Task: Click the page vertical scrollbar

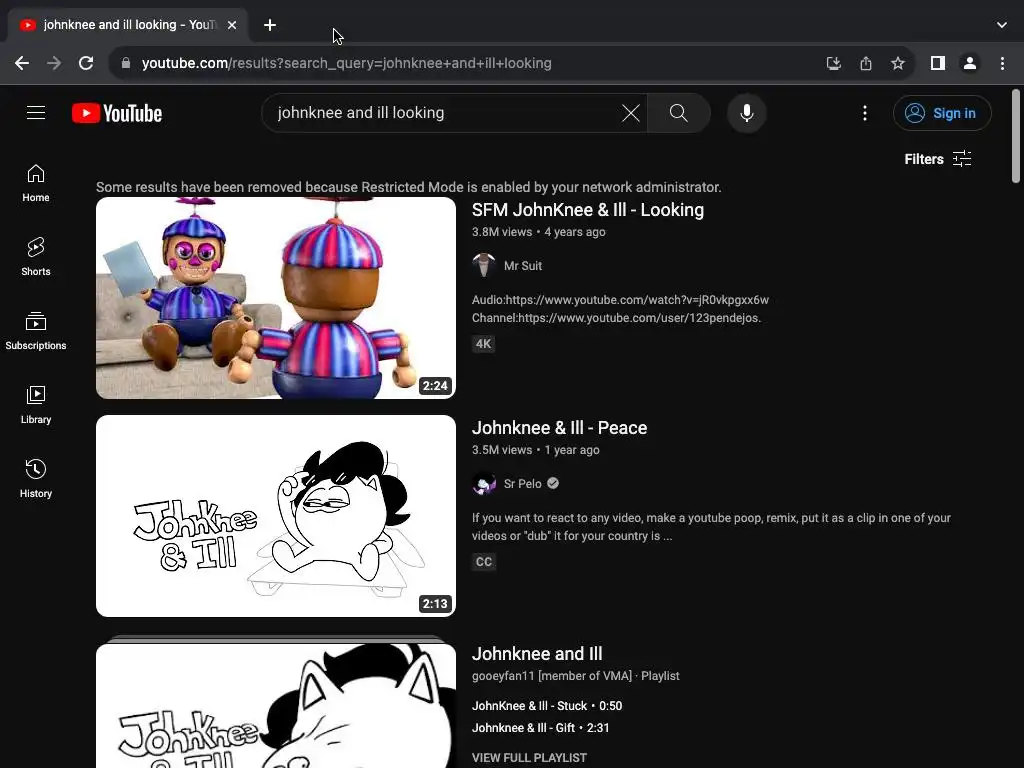Action: tap(1016, 136)
